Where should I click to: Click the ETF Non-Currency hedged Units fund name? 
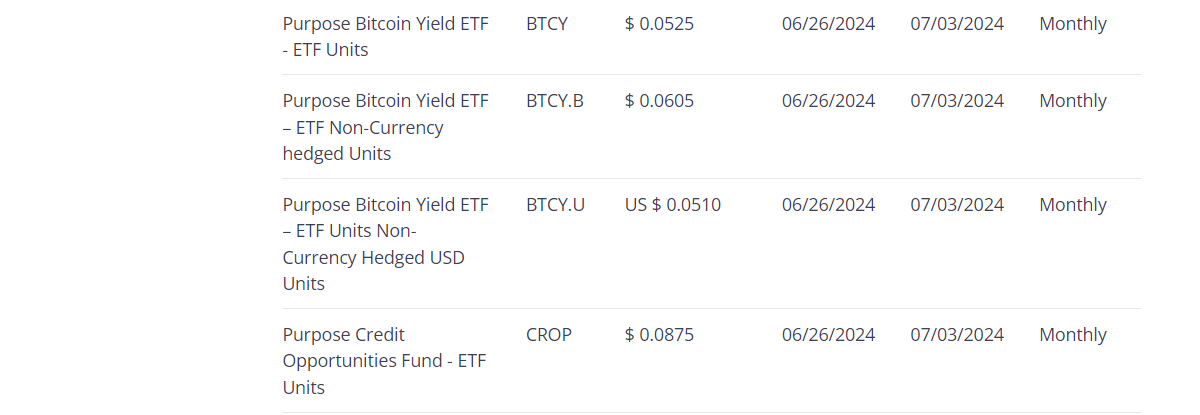pyautogui.click(x=385, y=127)
